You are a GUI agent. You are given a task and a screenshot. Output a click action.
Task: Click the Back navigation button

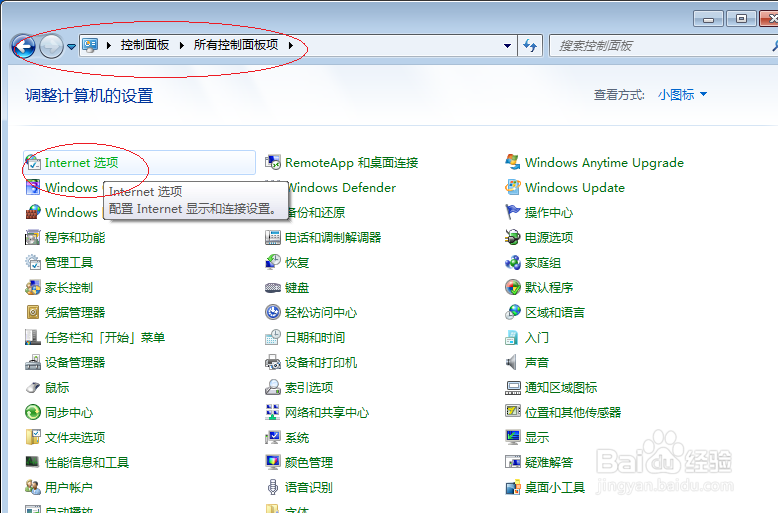tap(23, 47)
